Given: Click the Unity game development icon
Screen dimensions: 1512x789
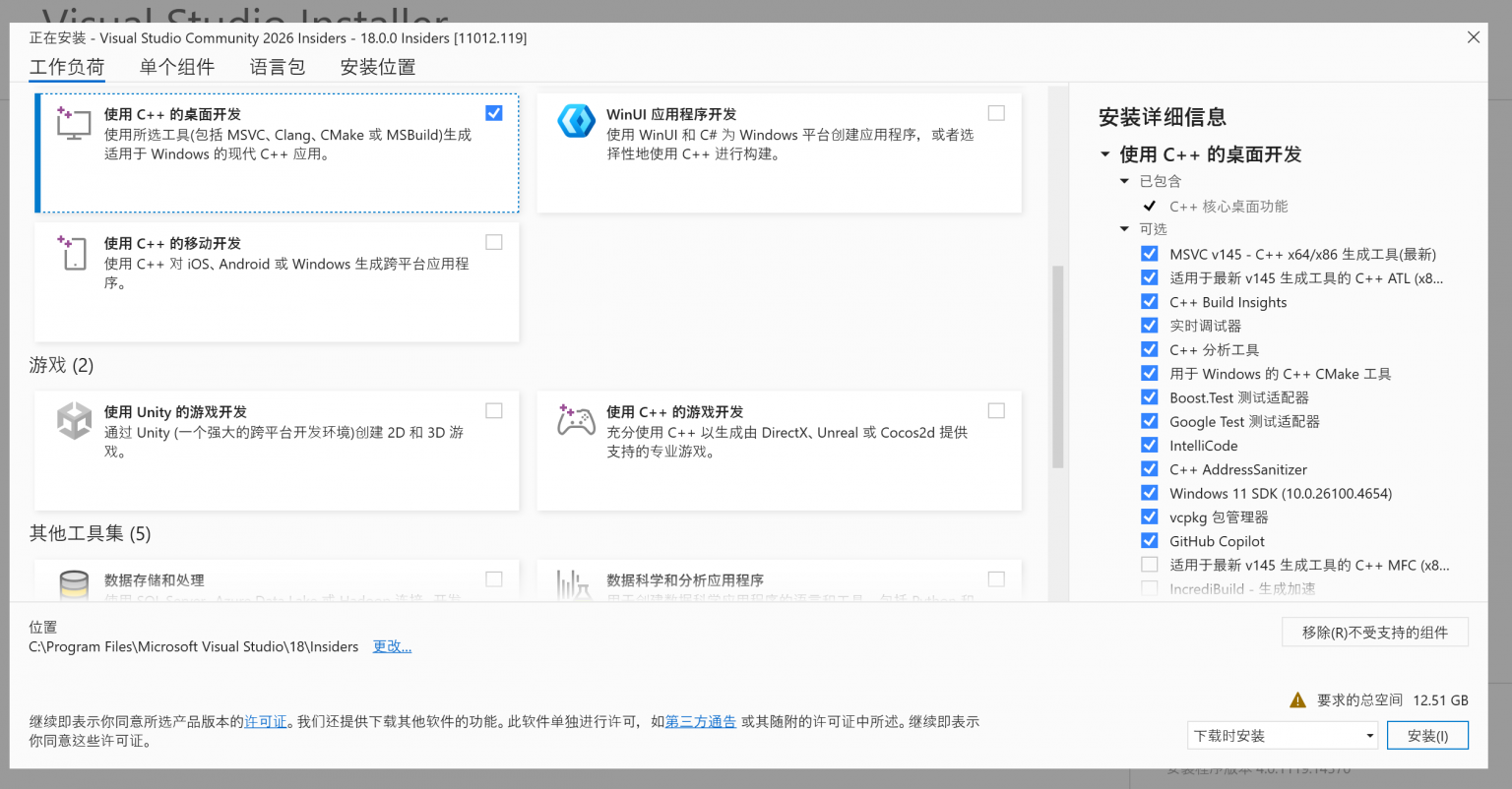Looking at the screenshot, I should click(74, 420).
